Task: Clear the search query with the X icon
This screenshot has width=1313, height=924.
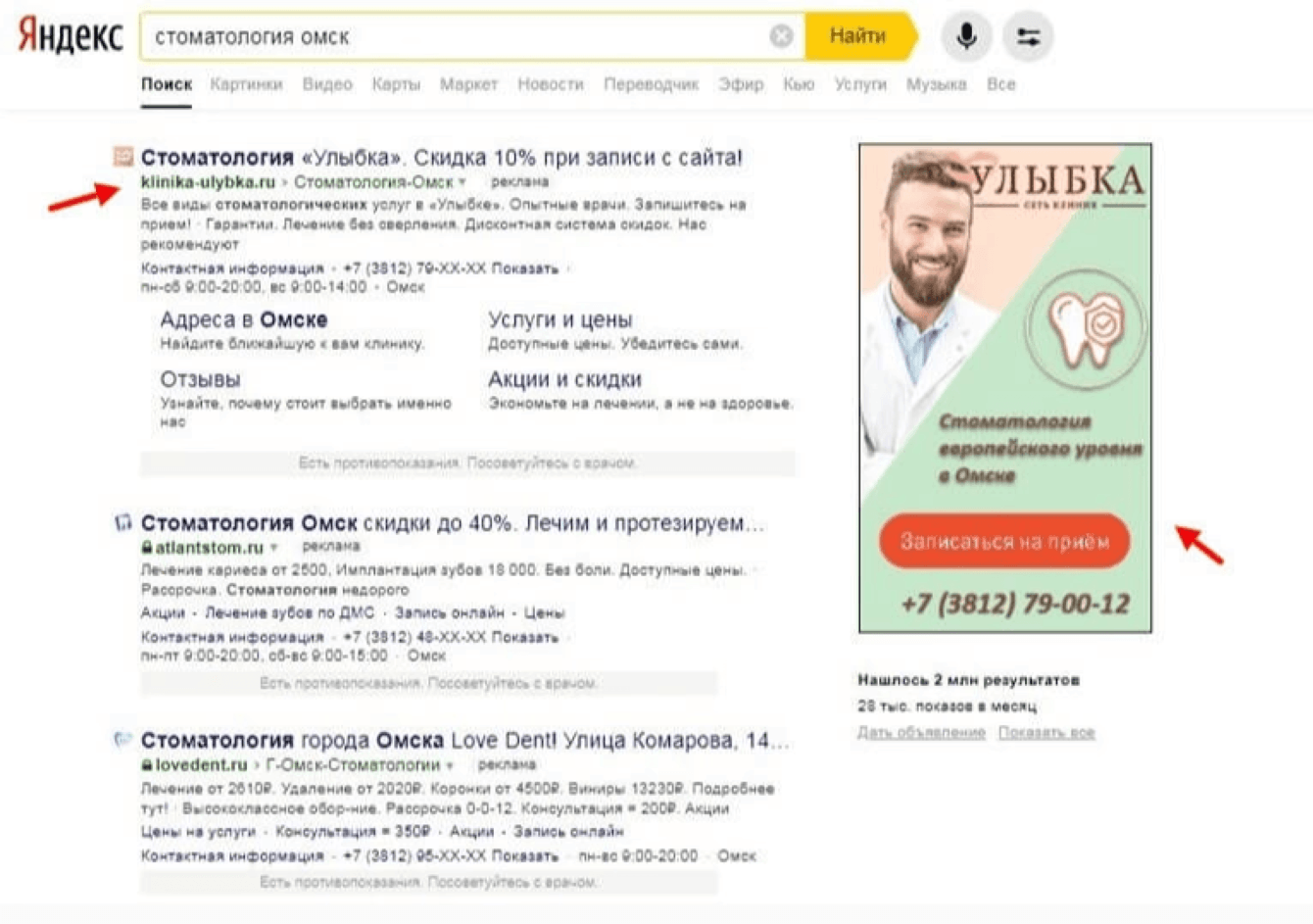Action: point(781,36)
